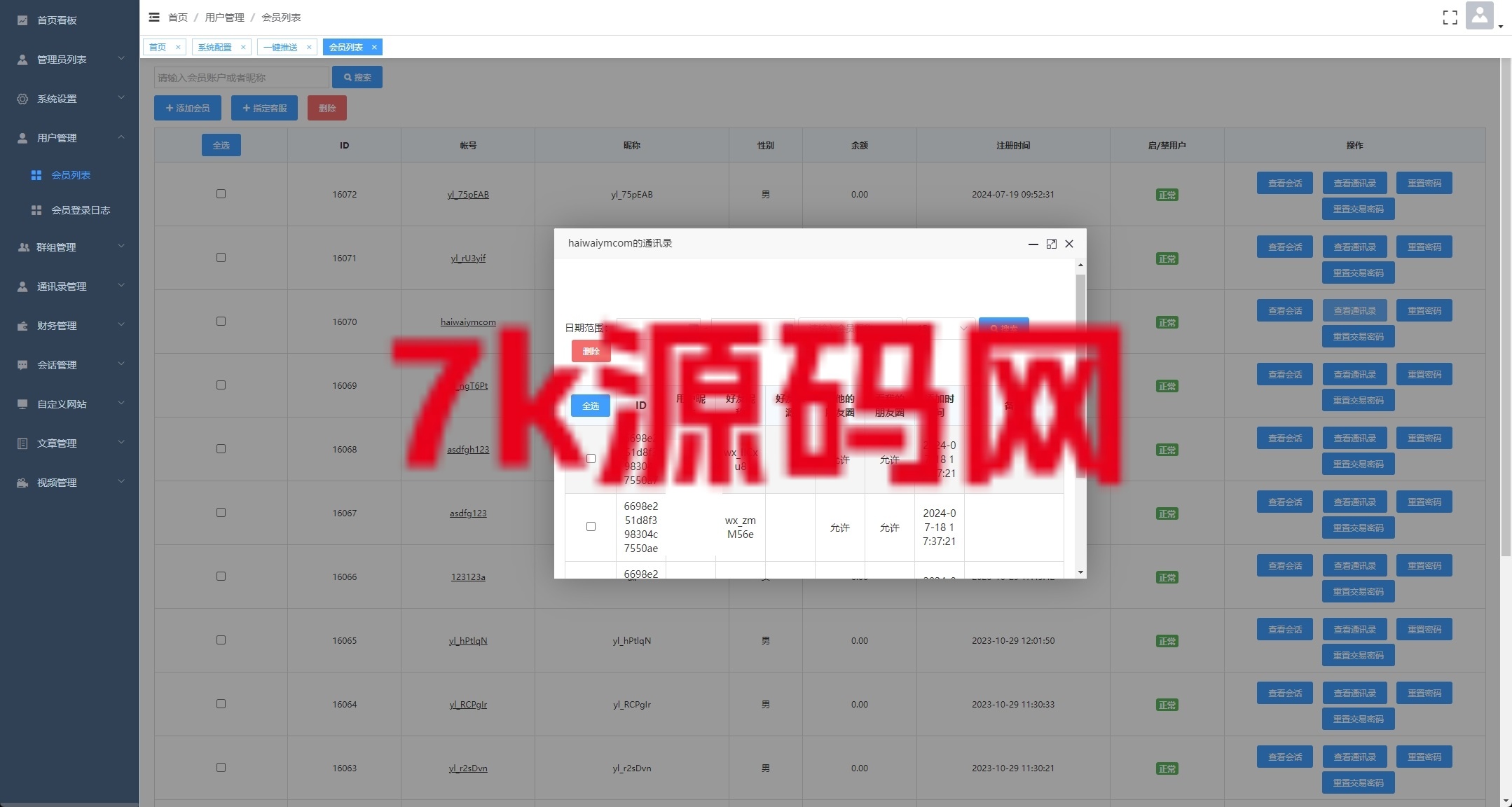
Task: Click the 指定客服 button
Action: (x=264, y=108)
